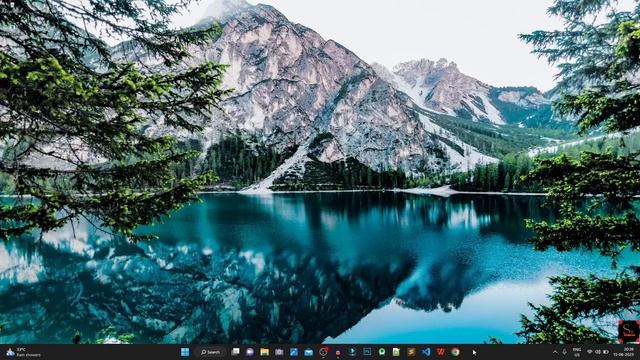Launch Google Chrome from the taskbar
The image size is (640, 360).
point(455,352)
